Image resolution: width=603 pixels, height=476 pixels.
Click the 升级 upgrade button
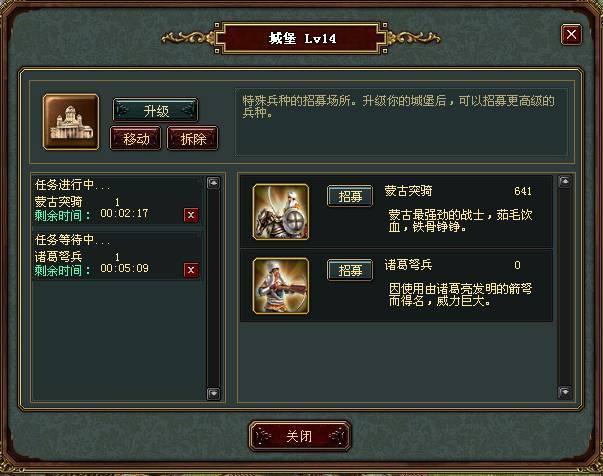click(x=156, y=111)
